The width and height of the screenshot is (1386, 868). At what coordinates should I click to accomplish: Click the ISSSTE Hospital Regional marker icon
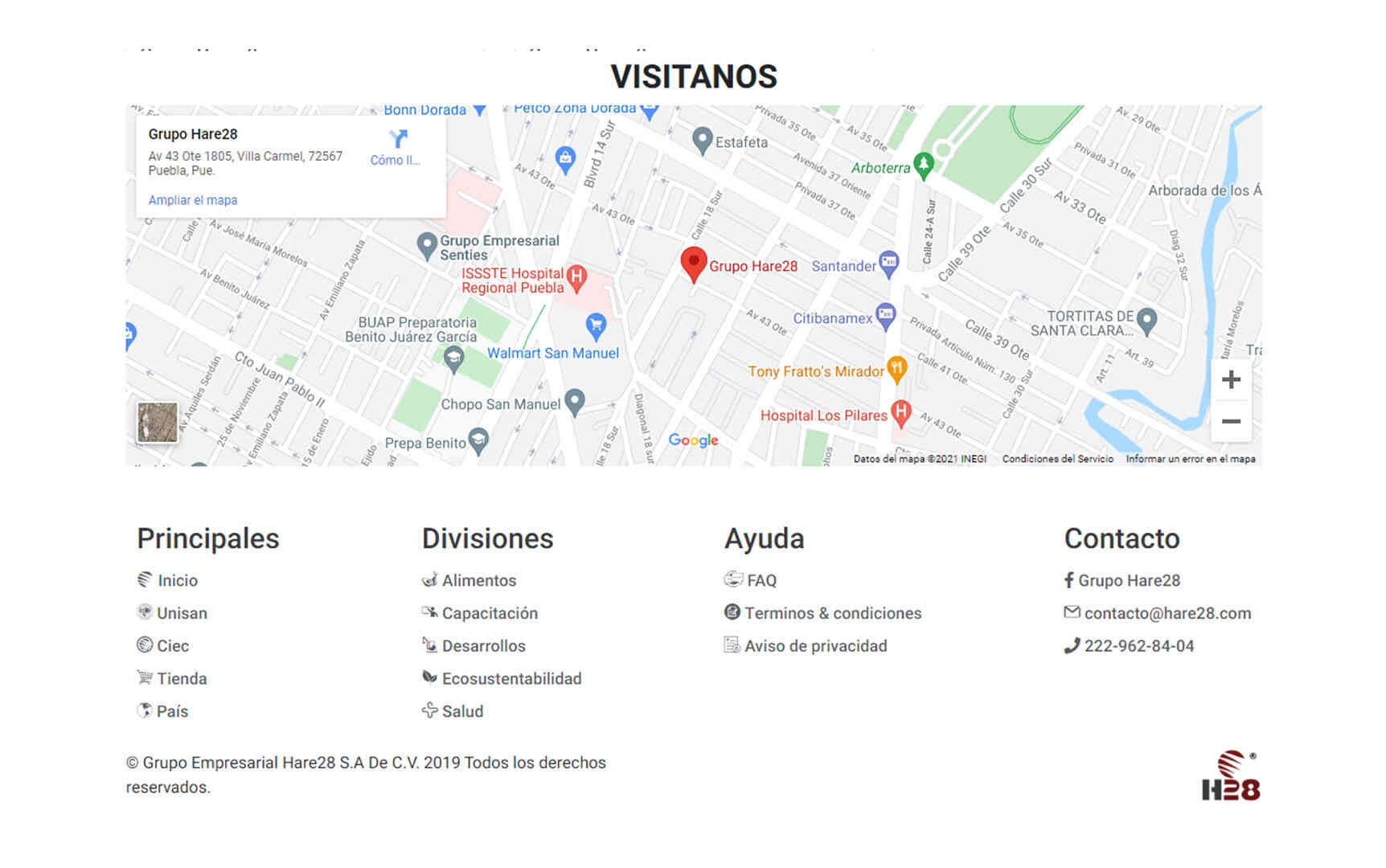(576, 277)
